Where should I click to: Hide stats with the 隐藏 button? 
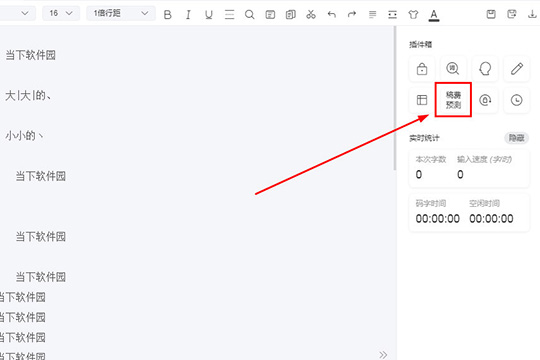click(517, 138)
